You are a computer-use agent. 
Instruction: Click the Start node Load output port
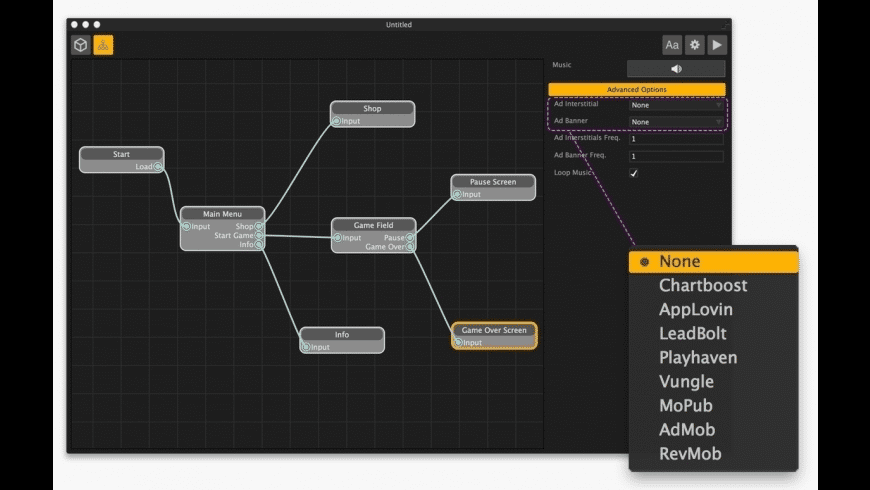coord(158,167)
